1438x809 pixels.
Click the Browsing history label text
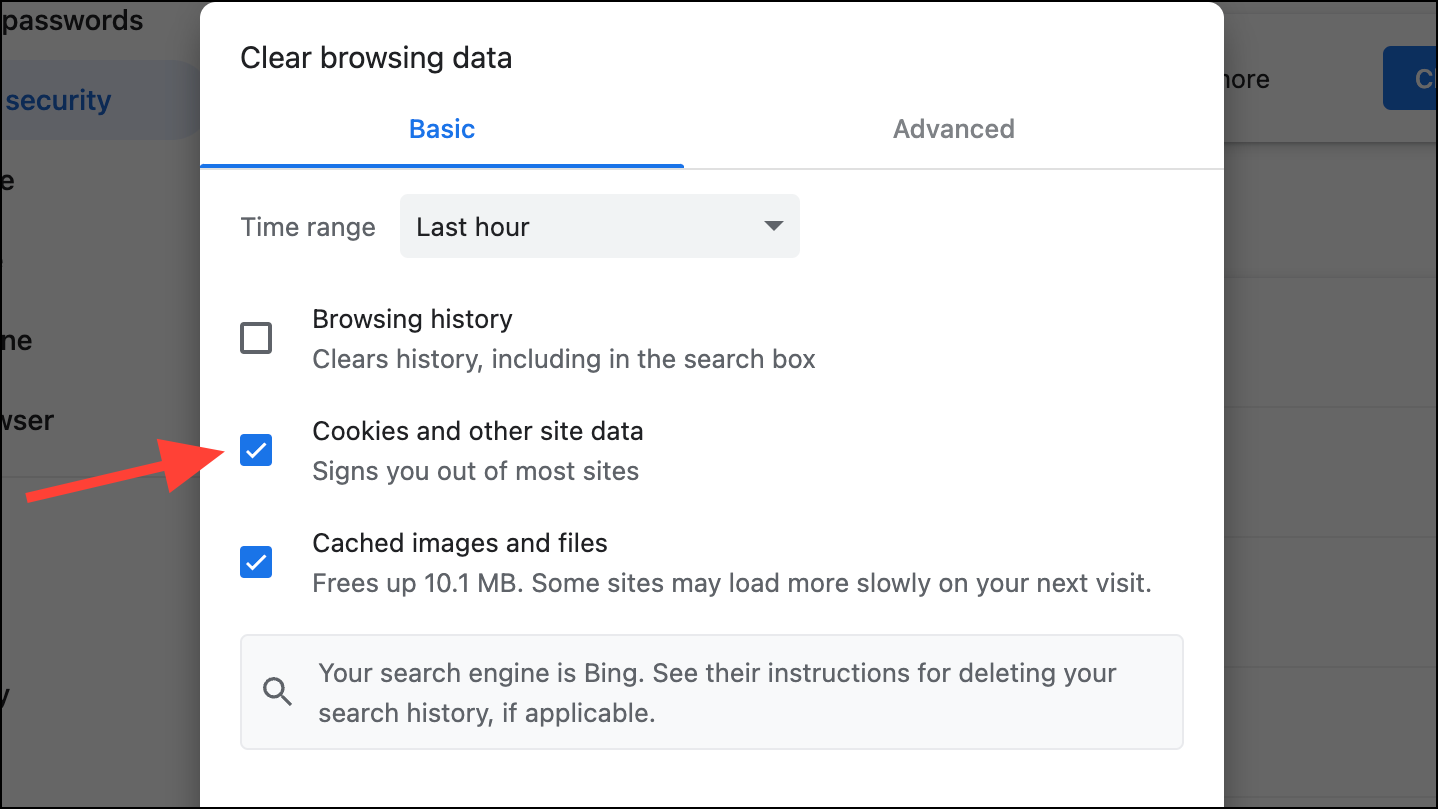click(x=412, y=319)
